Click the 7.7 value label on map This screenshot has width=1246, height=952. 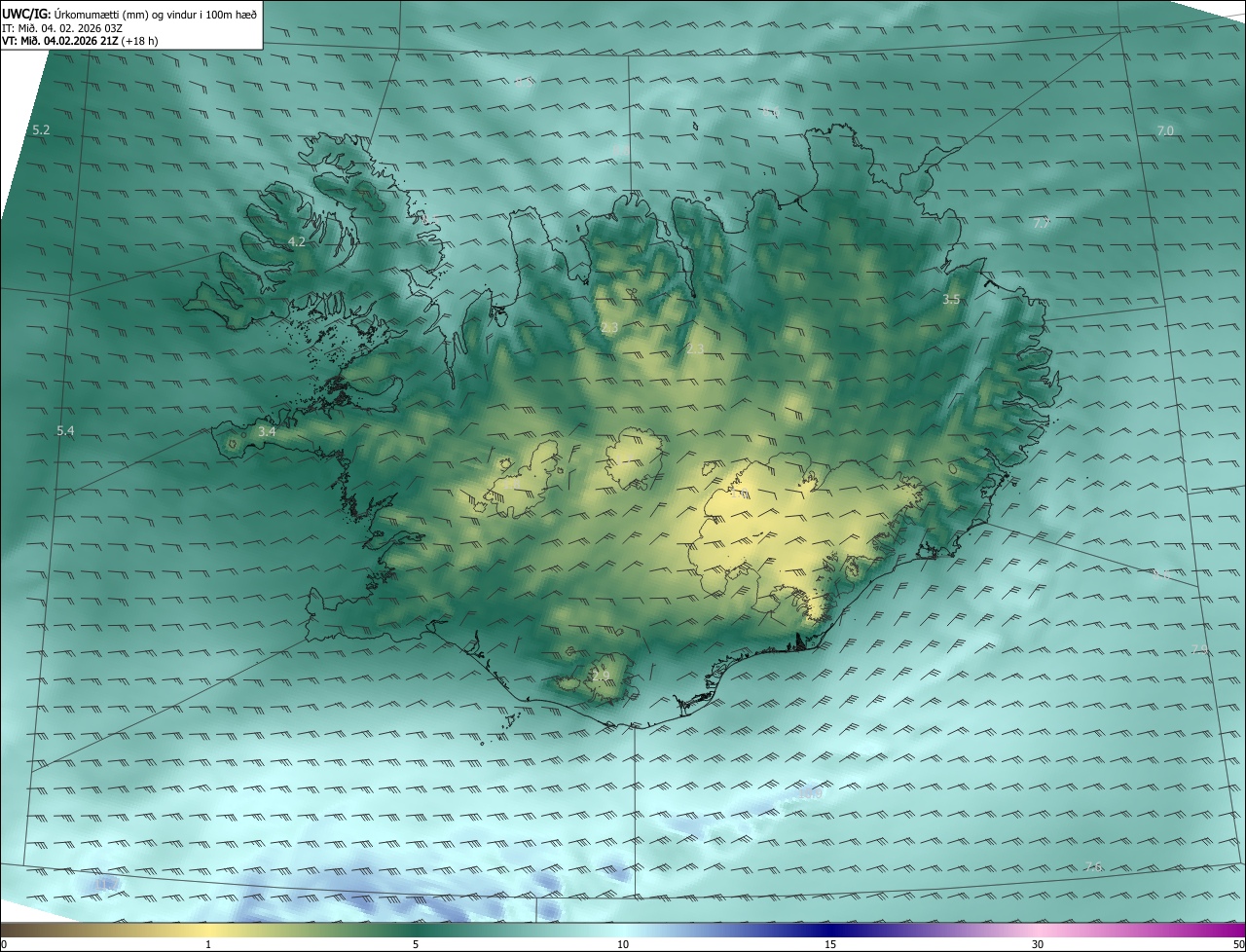[x=1042, y=224]
